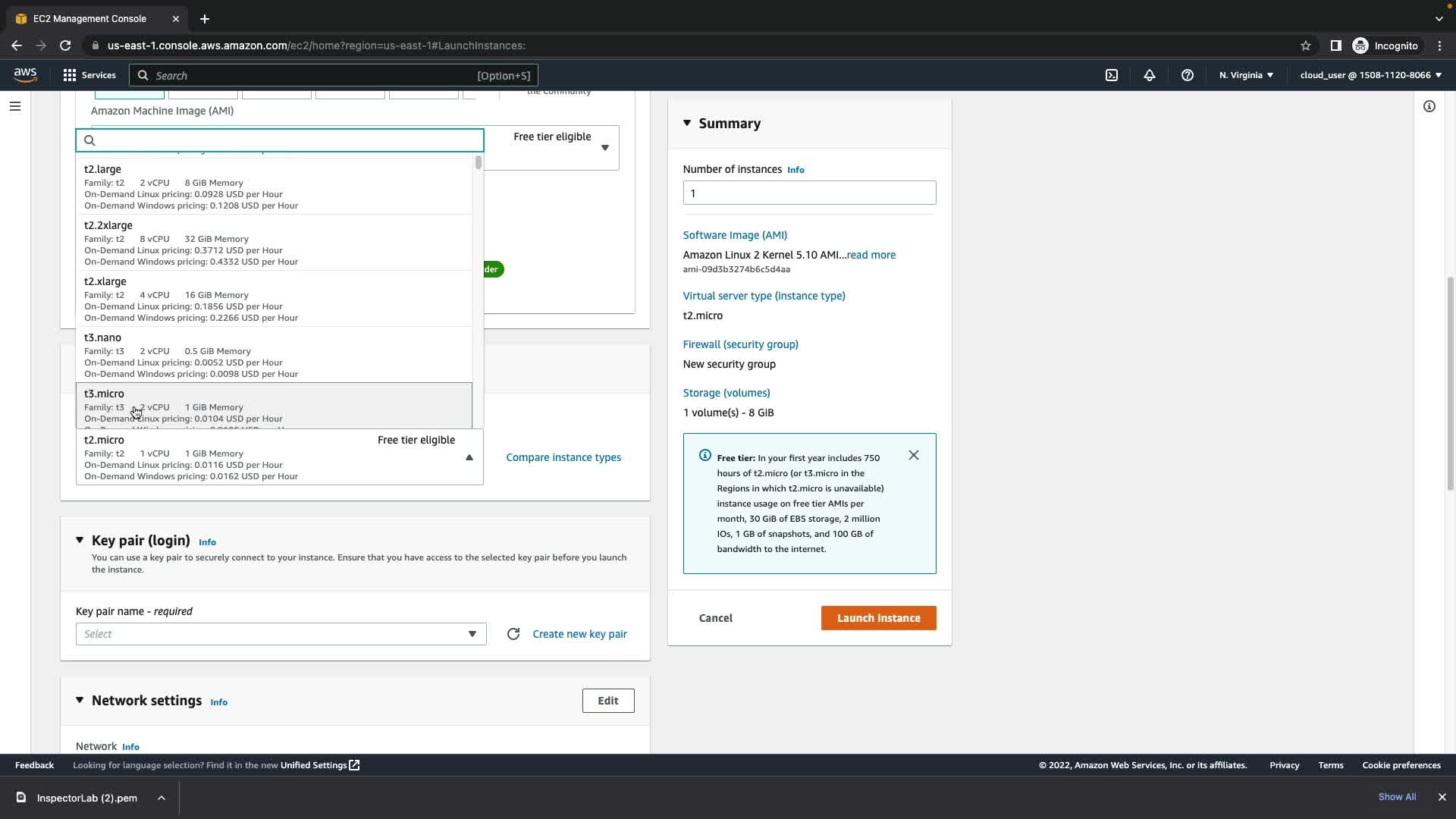
Task: Open AWS CloudShell icon
Action: tap(1112, 75)
